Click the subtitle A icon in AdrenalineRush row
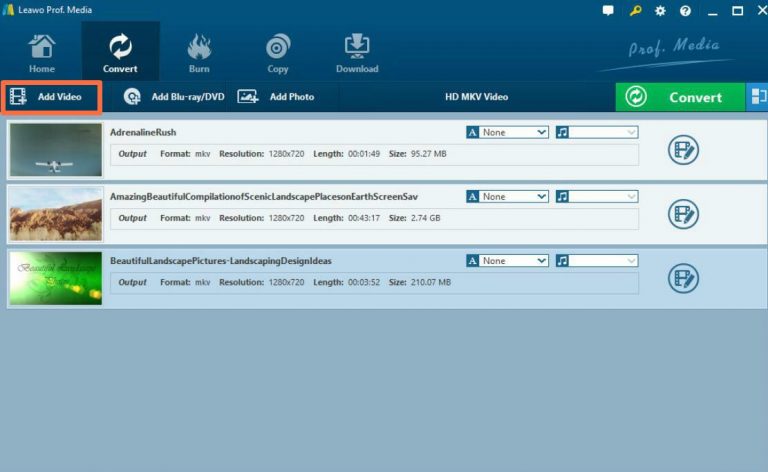 pos(473,132)
